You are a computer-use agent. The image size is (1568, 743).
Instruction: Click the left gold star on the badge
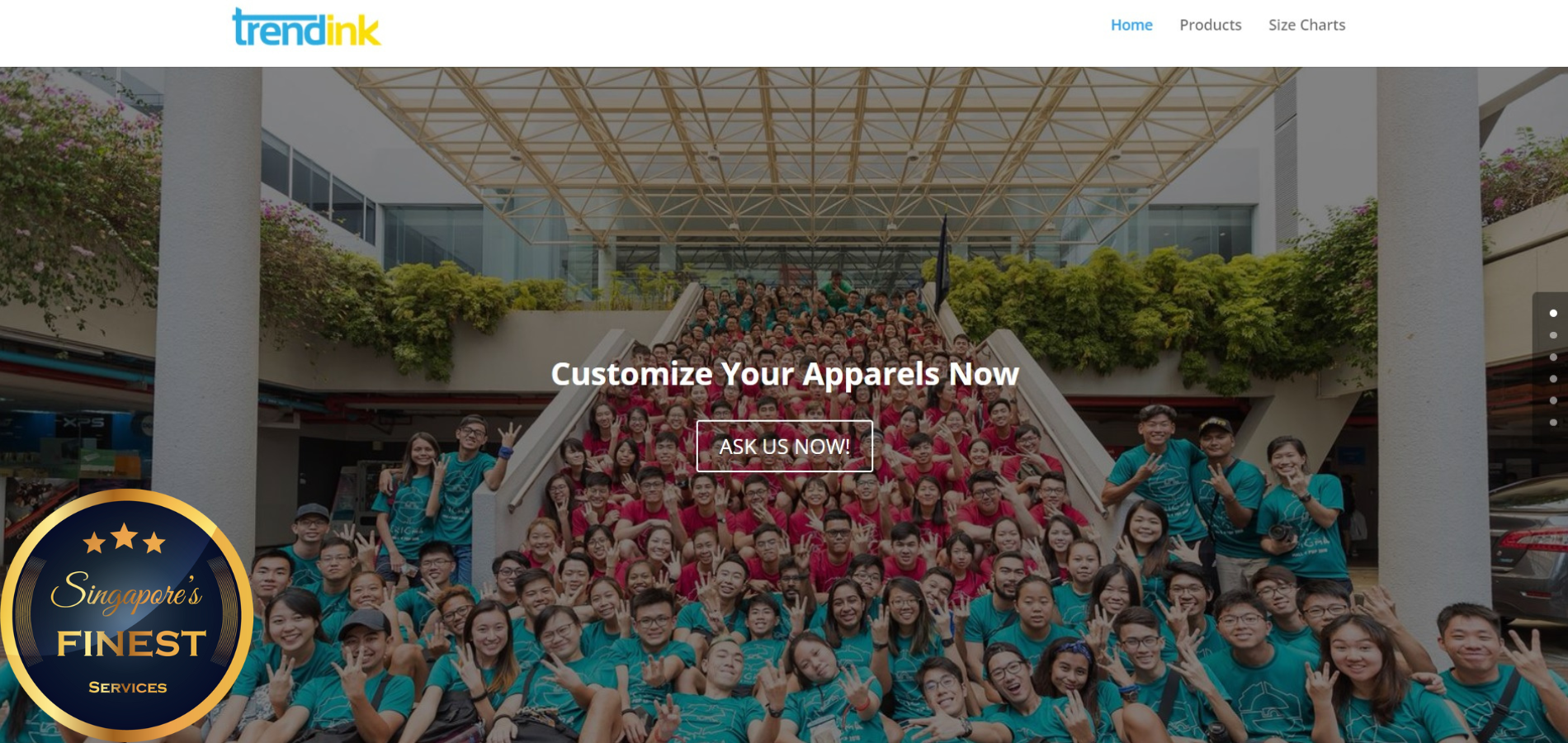point(94,542)
